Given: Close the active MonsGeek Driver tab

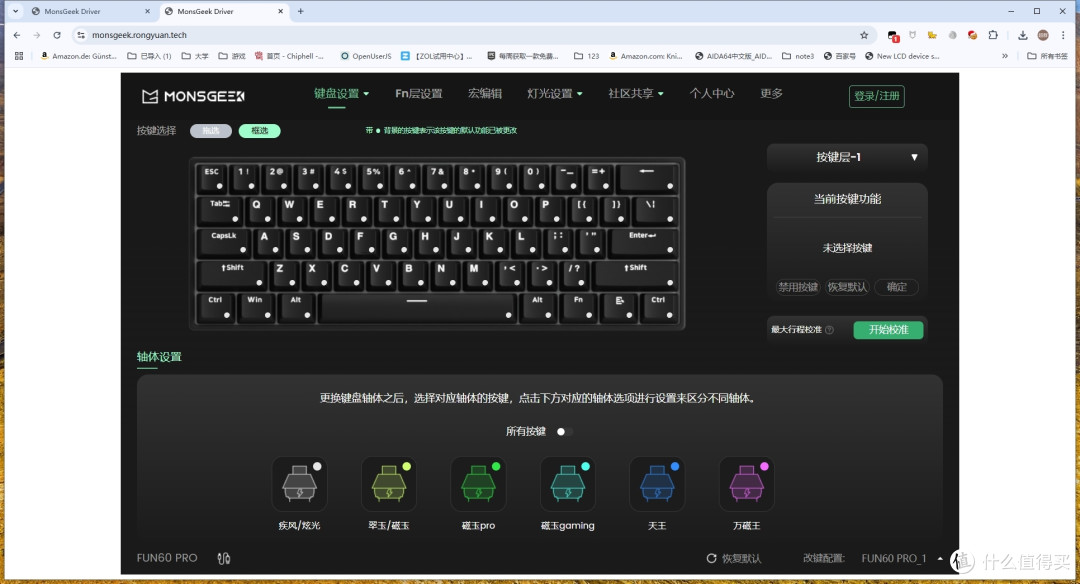Looking at the screenshot, I should [280, 11].
